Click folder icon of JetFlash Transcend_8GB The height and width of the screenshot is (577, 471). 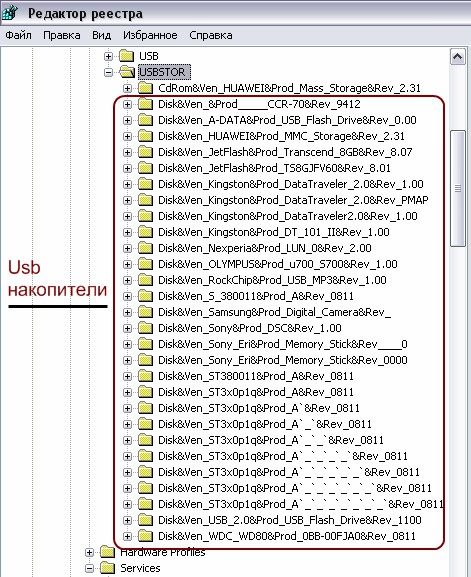[146, 152]
